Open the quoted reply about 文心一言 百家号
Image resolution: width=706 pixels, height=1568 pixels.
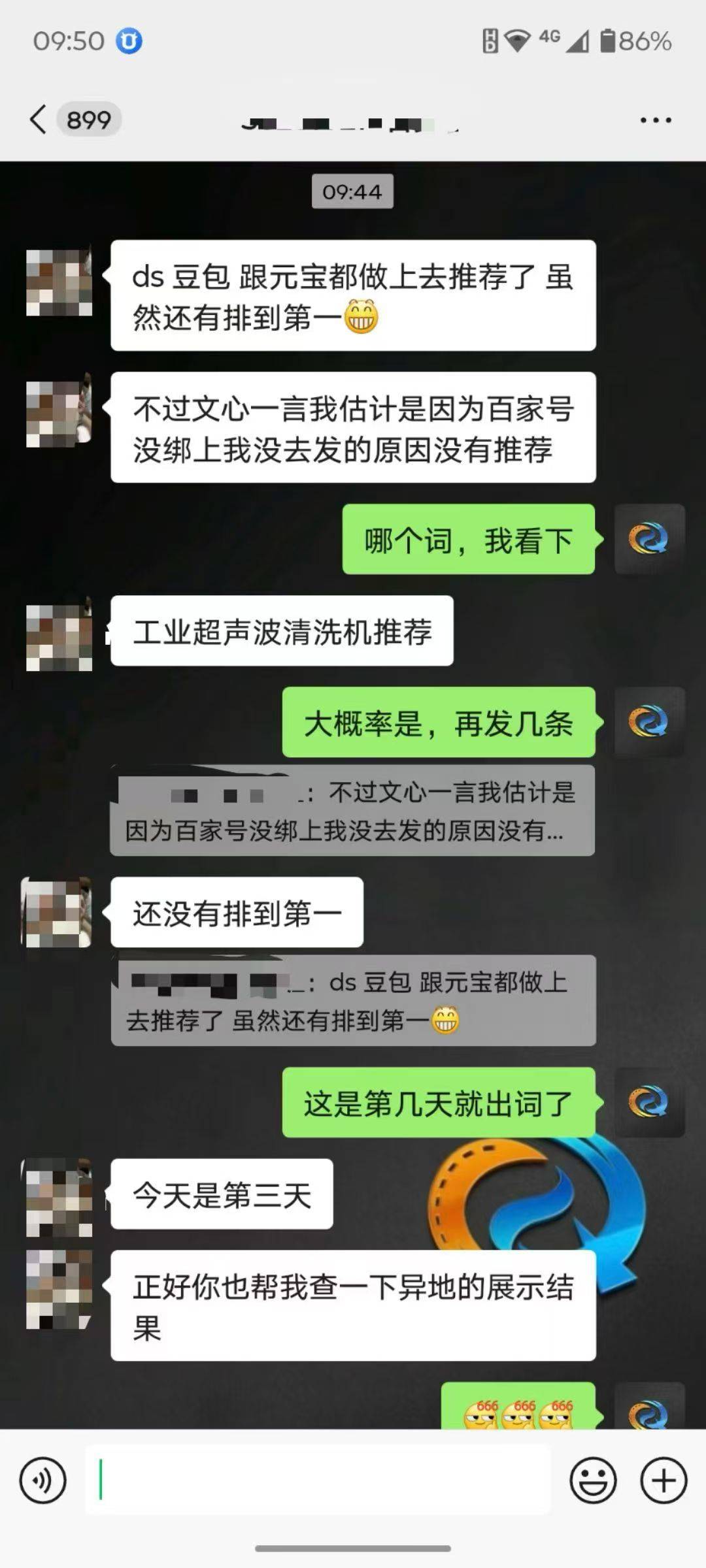coord(352,810)
